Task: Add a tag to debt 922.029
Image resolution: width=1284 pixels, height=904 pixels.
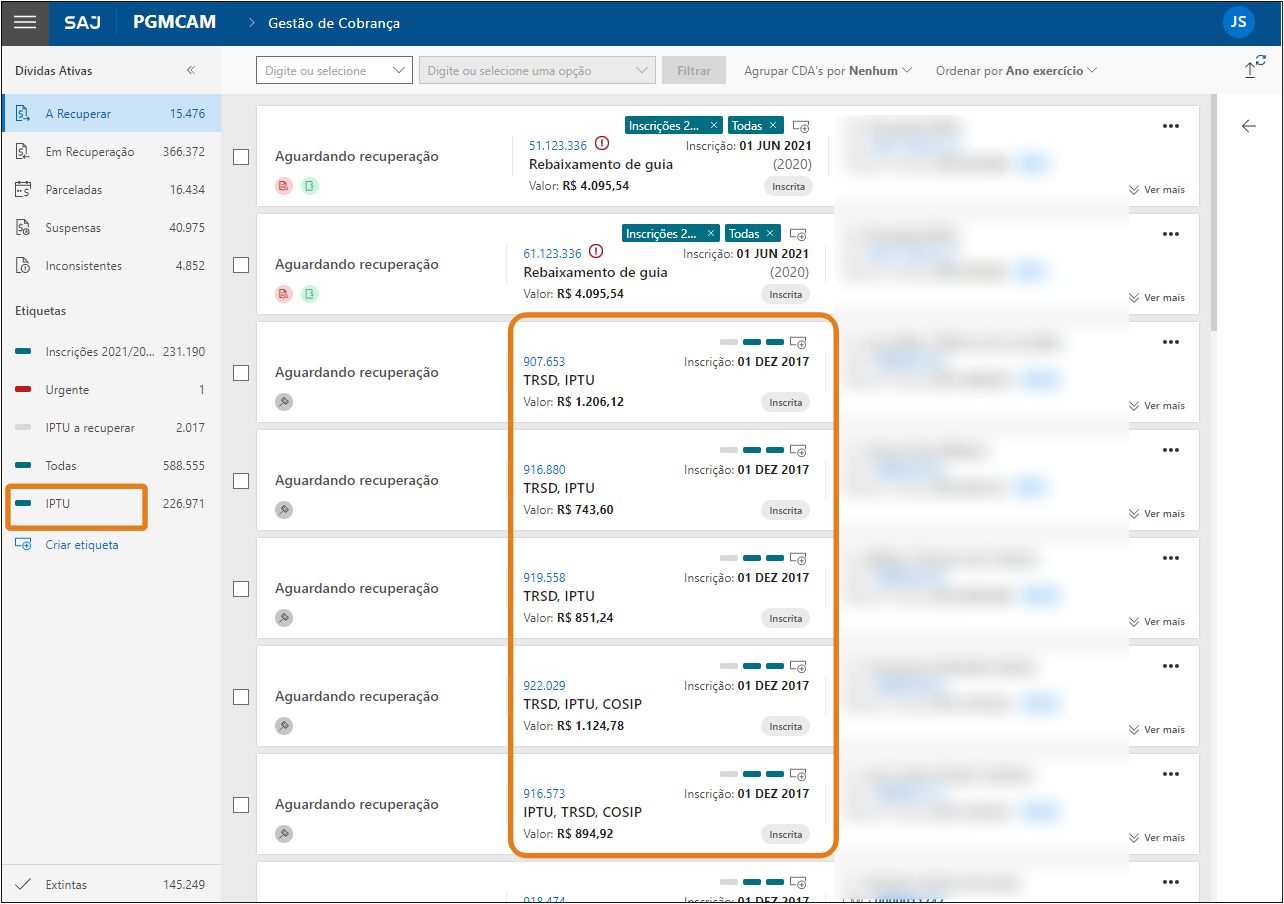Action: pyautogui.click(x=798, y=666)
